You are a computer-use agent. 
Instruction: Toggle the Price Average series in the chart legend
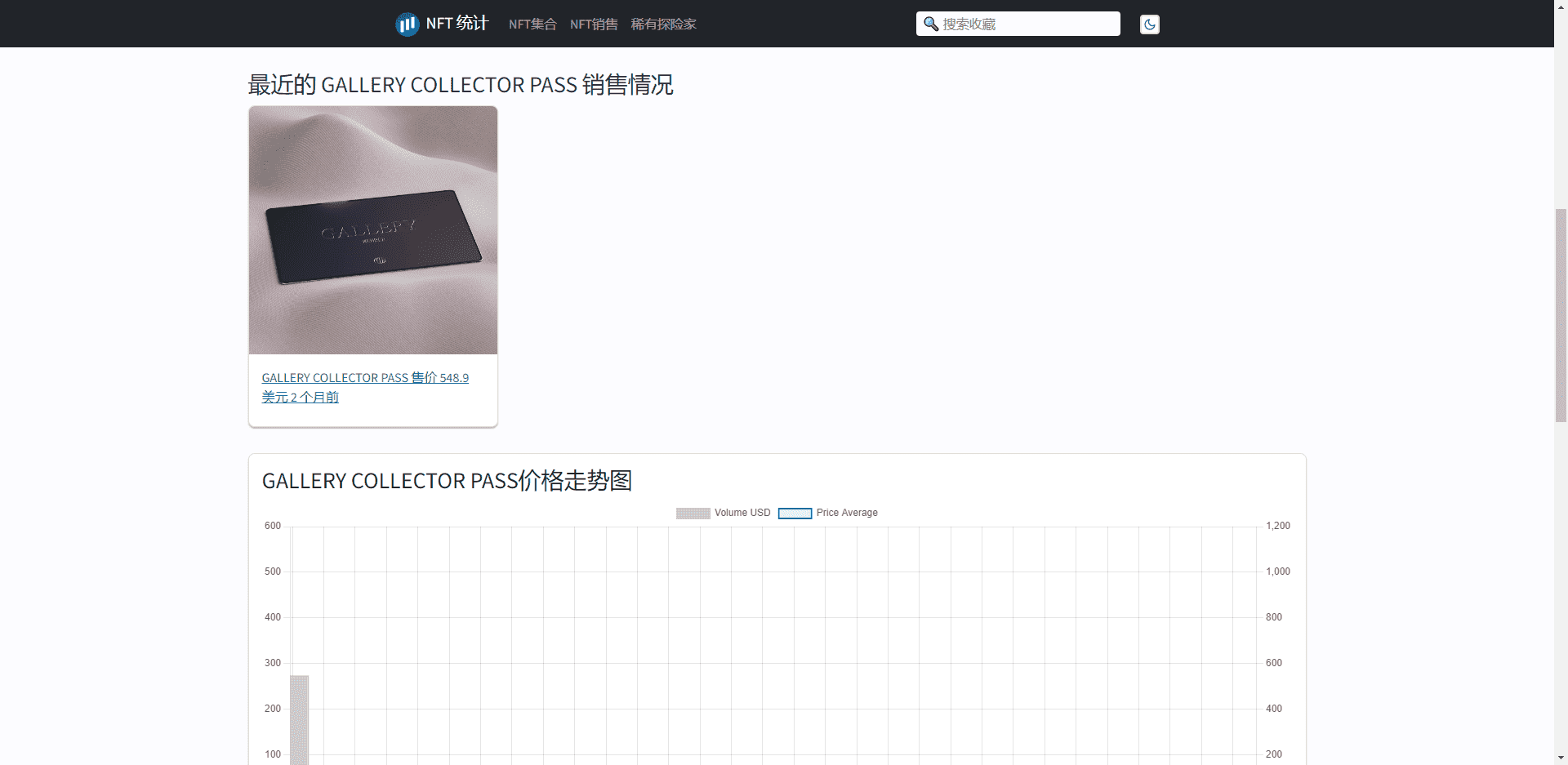(827, 513)
